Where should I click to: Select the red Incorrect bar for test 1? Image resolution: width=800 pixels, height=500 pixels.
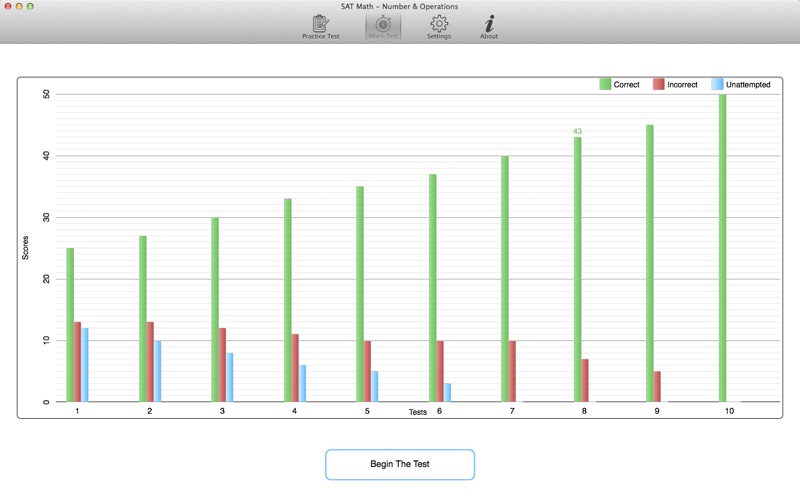[77, 362]
